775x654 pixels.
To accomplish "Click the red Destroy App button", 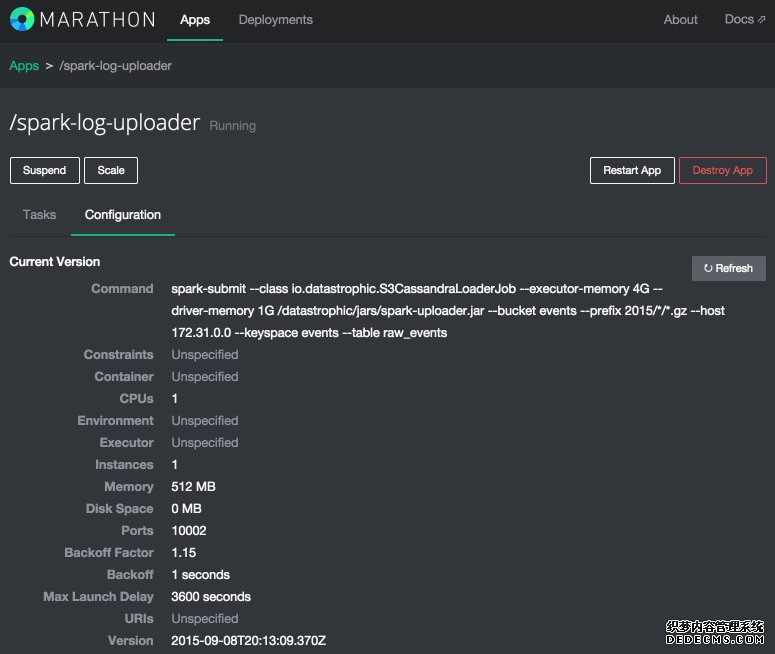I will tap(722, 170).
